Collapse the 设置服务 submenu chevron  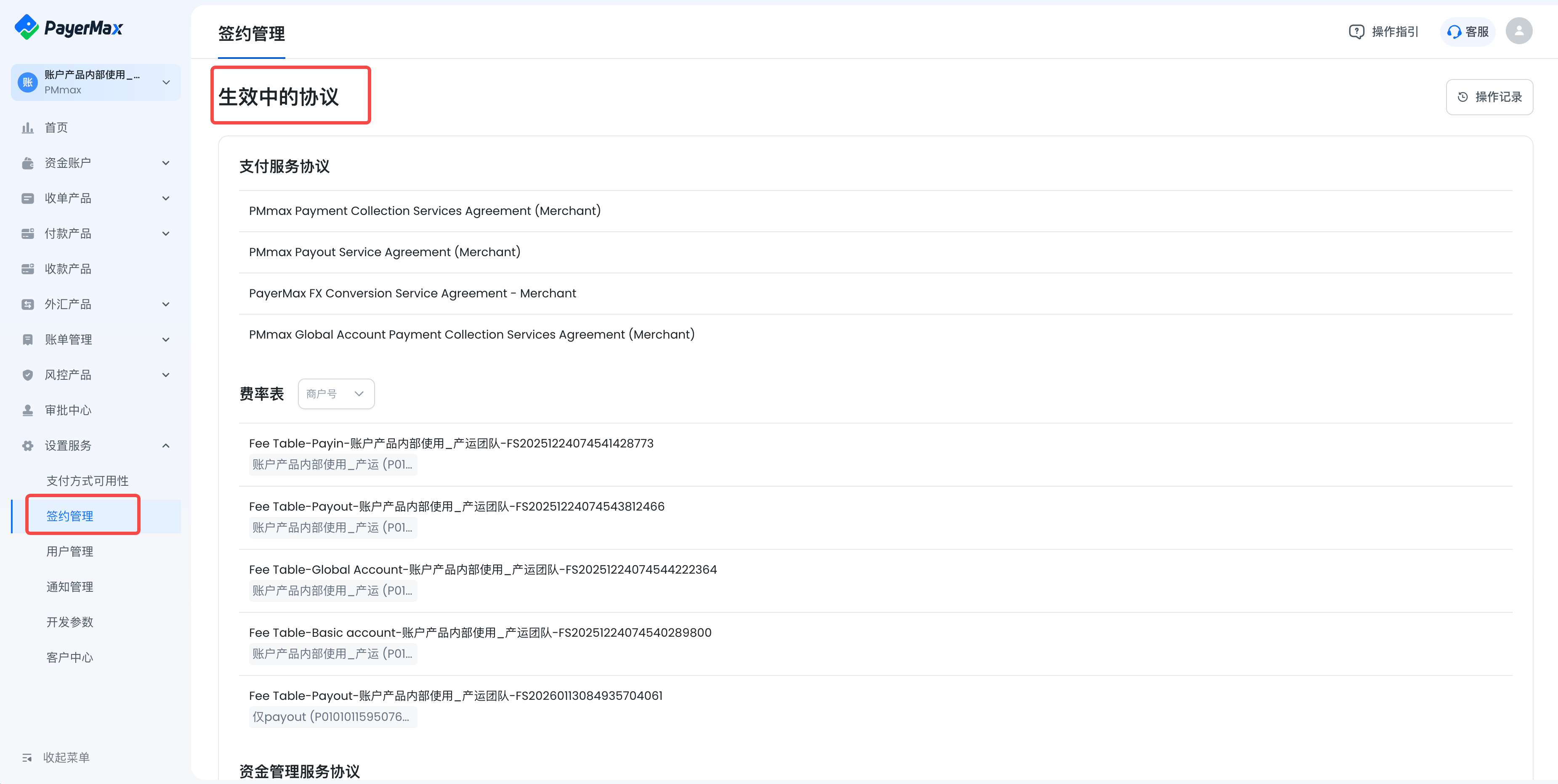[166, 445]
